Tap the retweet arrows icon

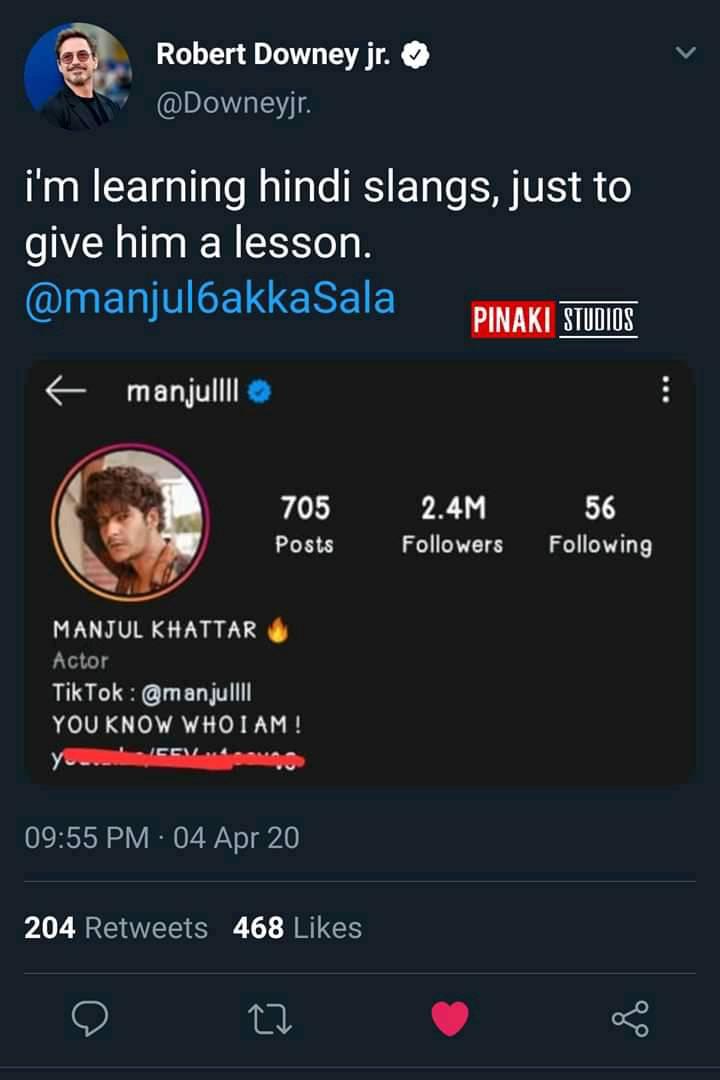(x=269, y=1019)
